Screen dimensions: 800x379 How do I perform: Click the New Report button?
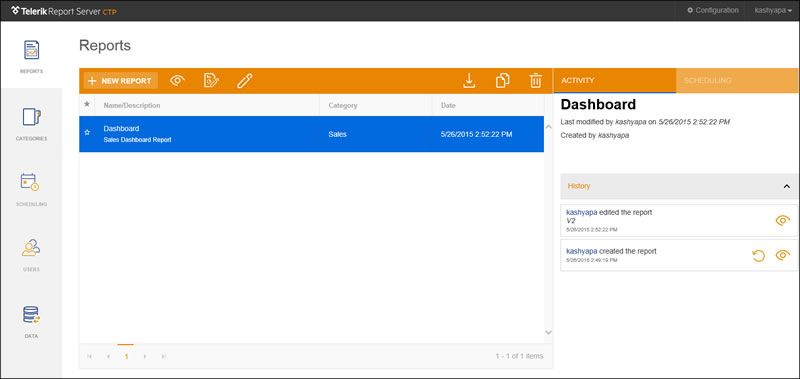pos(120,81)
